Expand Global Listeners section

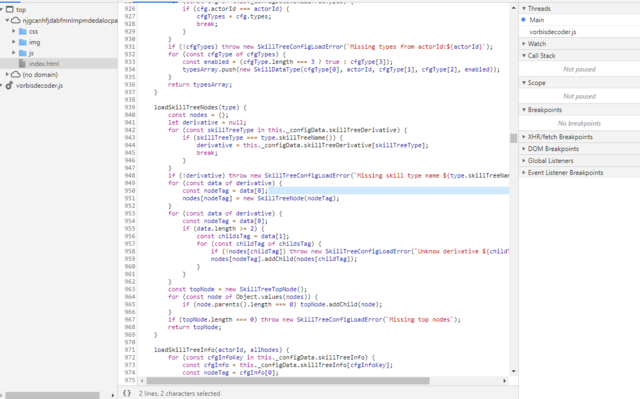(x=524, y=161)
